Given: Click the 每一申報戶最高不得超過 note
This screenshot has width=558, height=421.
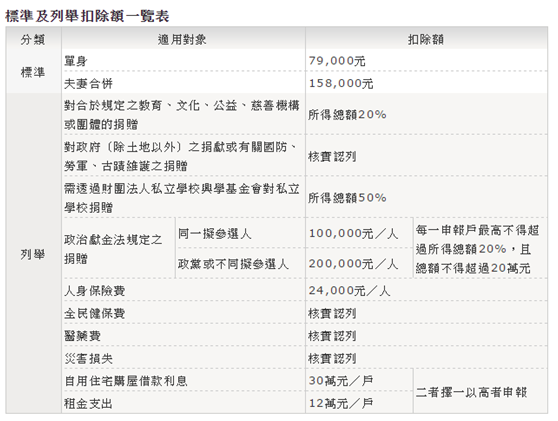Looking at the screenshot, I should (x=477, y=249).
